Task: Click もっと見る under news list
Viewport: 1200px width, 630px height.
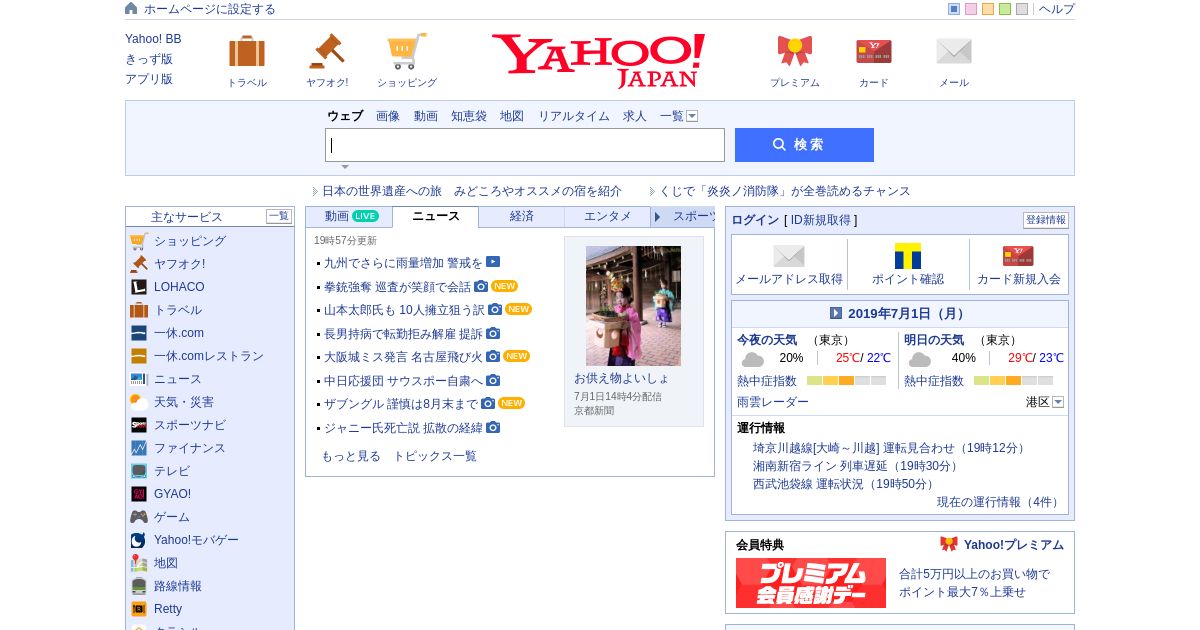Action: [x=351, y=456]
